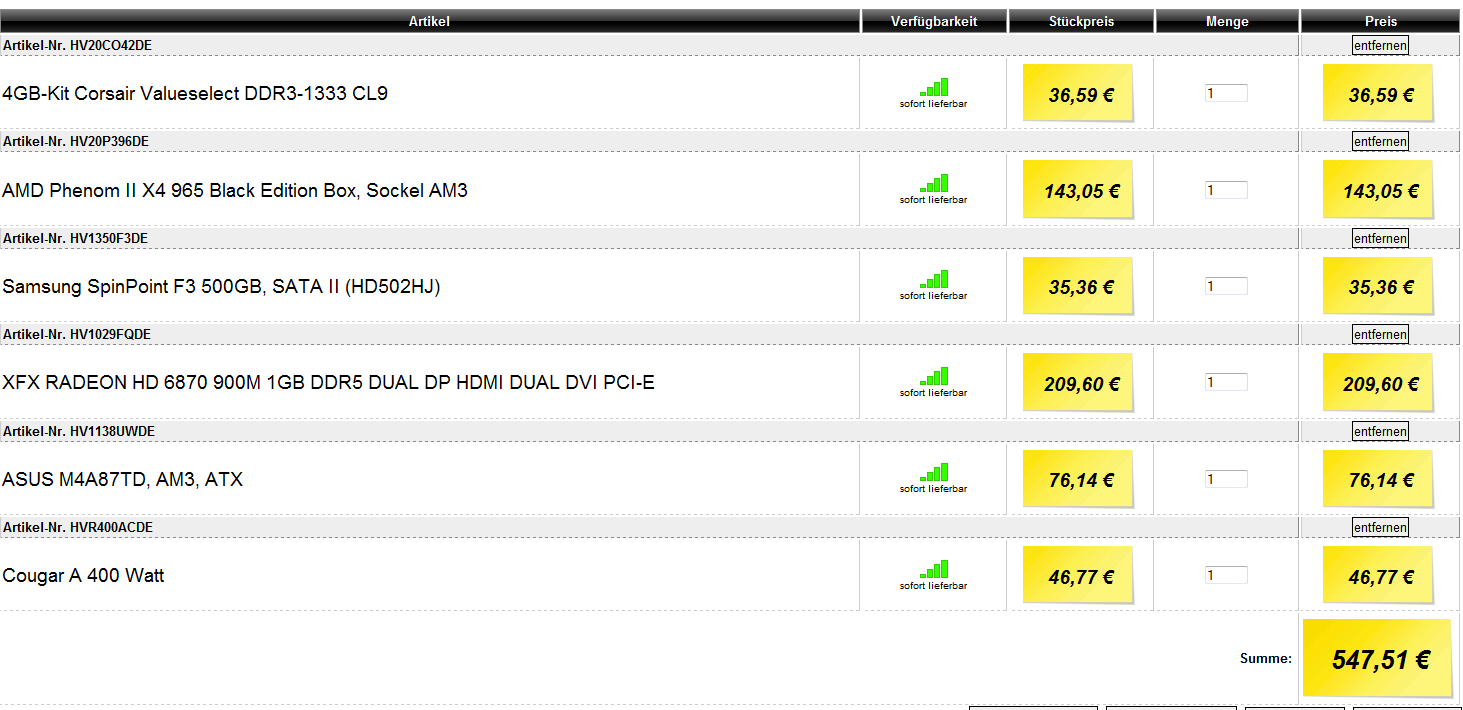Screen dimensions: 1463x710
Task: Open product 4GB-Kit Corsair Valueselect DDR3-1333 CL9
Action: coord(195,93)
